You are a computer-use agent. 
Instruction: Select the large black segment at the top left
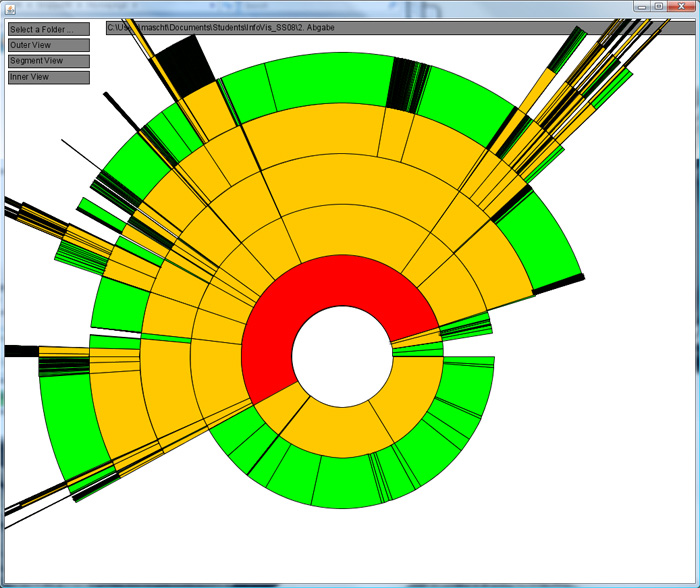[184, 66]
